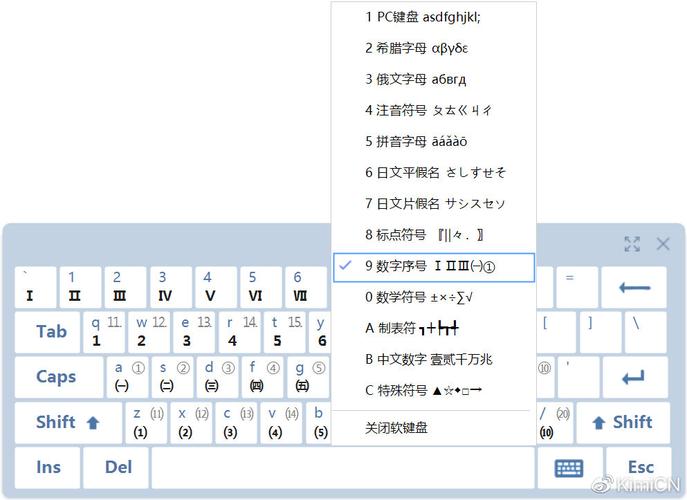Choose A 制表符 option
Image resolution: width=687 pixels, height=500 pixels.
click(x=434, y=328)
